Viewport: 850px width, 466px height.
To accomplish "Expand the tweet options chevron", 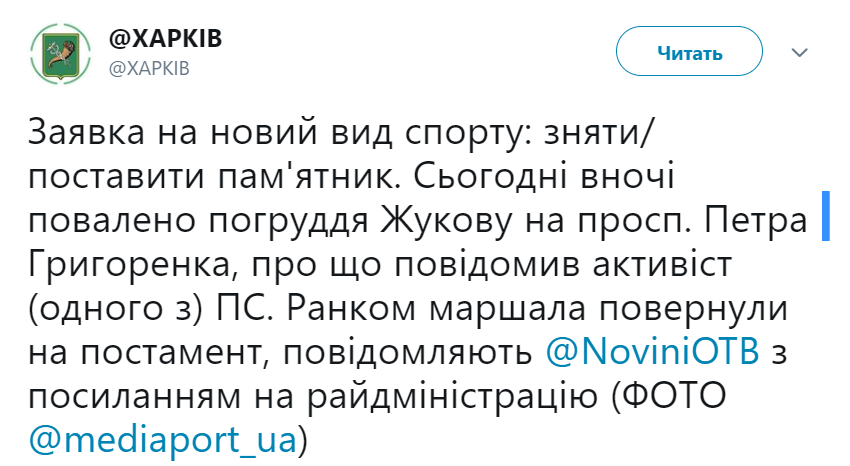I will tap(799, 52).
